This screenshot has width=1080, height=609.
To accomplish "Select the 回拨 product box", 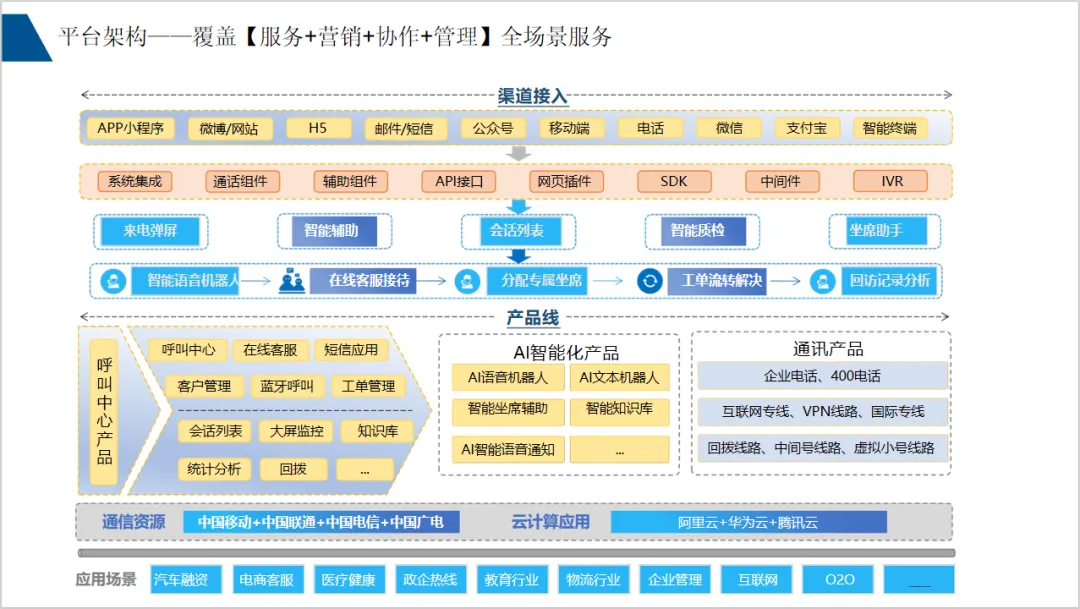I will pyautogui.click(x=293, y=469).
